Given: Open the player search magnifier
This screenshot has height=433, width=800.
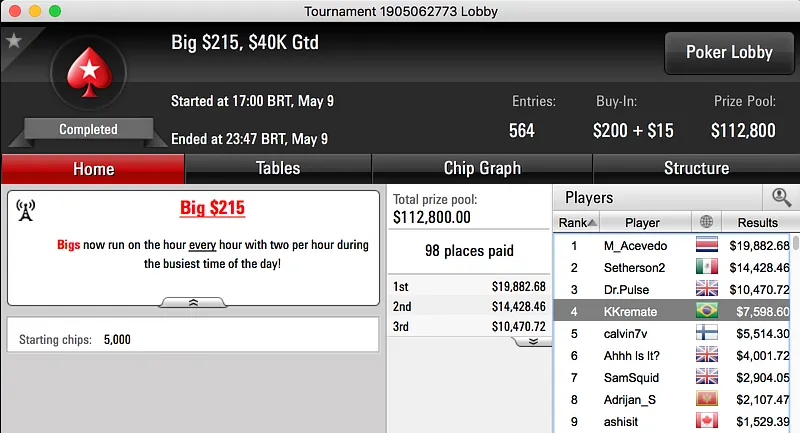Looking at the screenshot, I should 779,198.
